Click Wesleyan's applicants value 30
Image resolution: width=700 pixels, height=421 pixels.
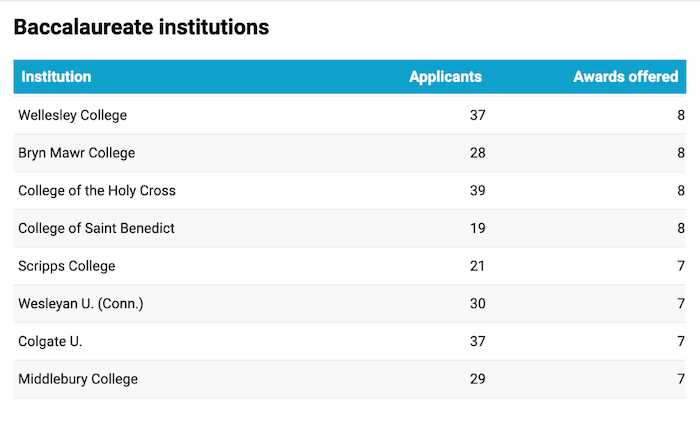click(477, 303)
